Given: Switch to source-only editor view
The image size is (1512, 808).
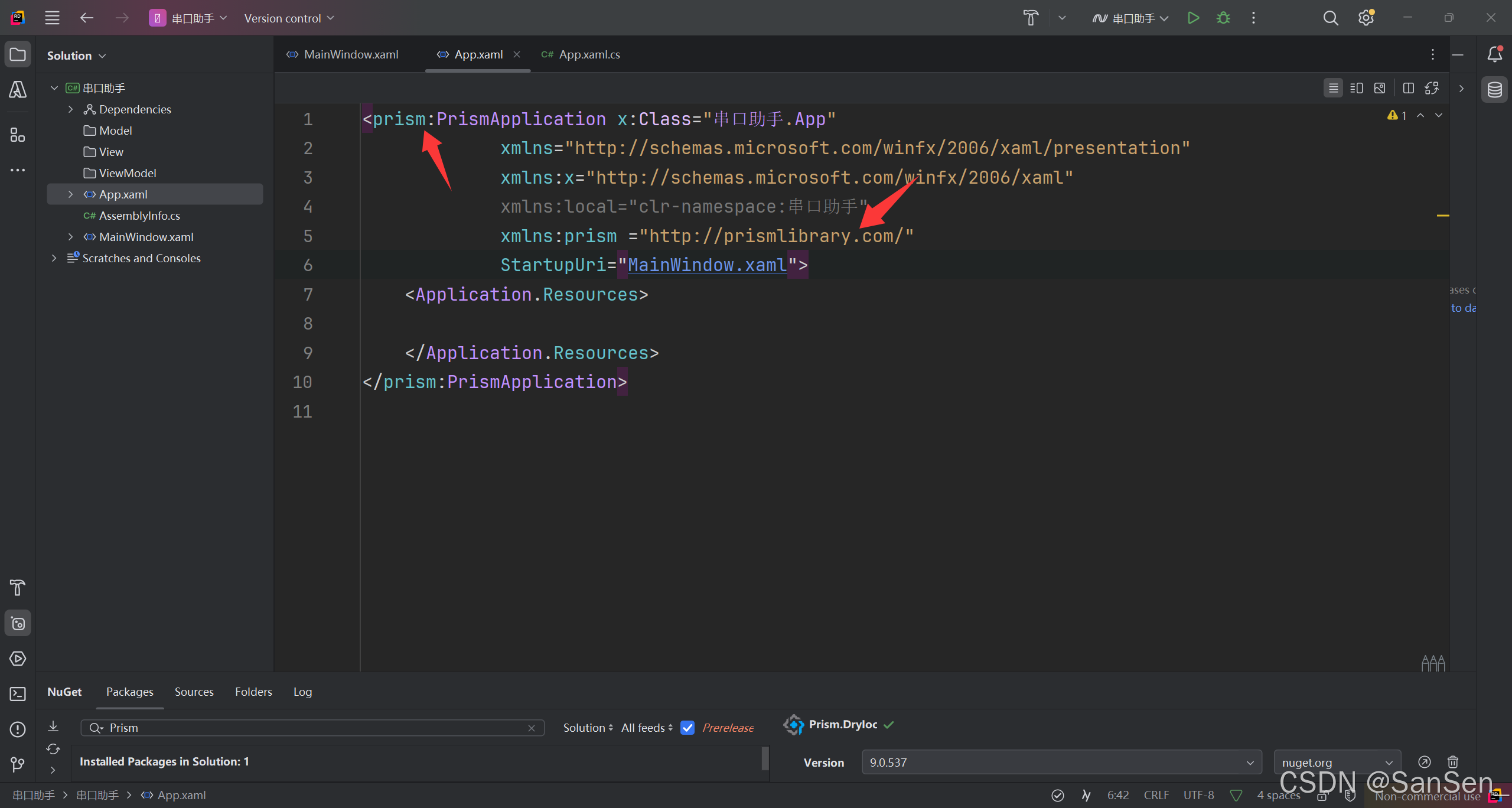Looking at the screenshot, I should (1333, 88).
